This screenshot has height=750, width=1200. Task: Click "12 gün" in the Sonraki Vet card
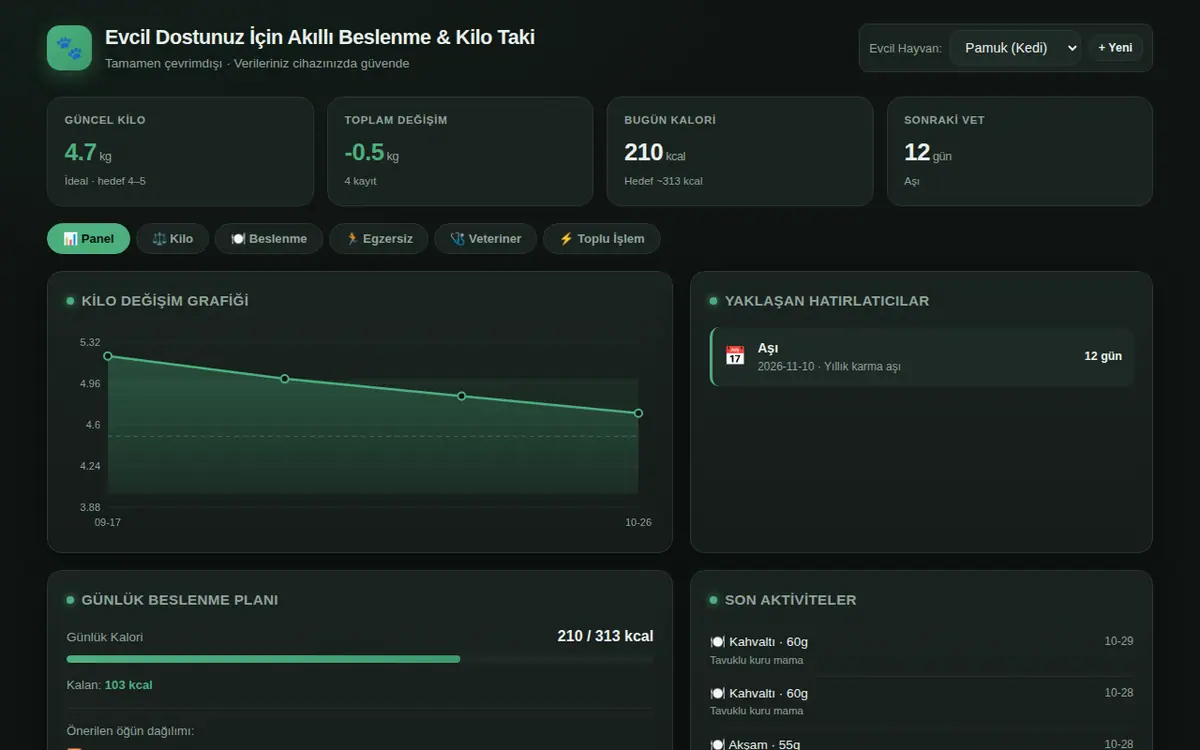pyautogui.click(x=928, y=153)
